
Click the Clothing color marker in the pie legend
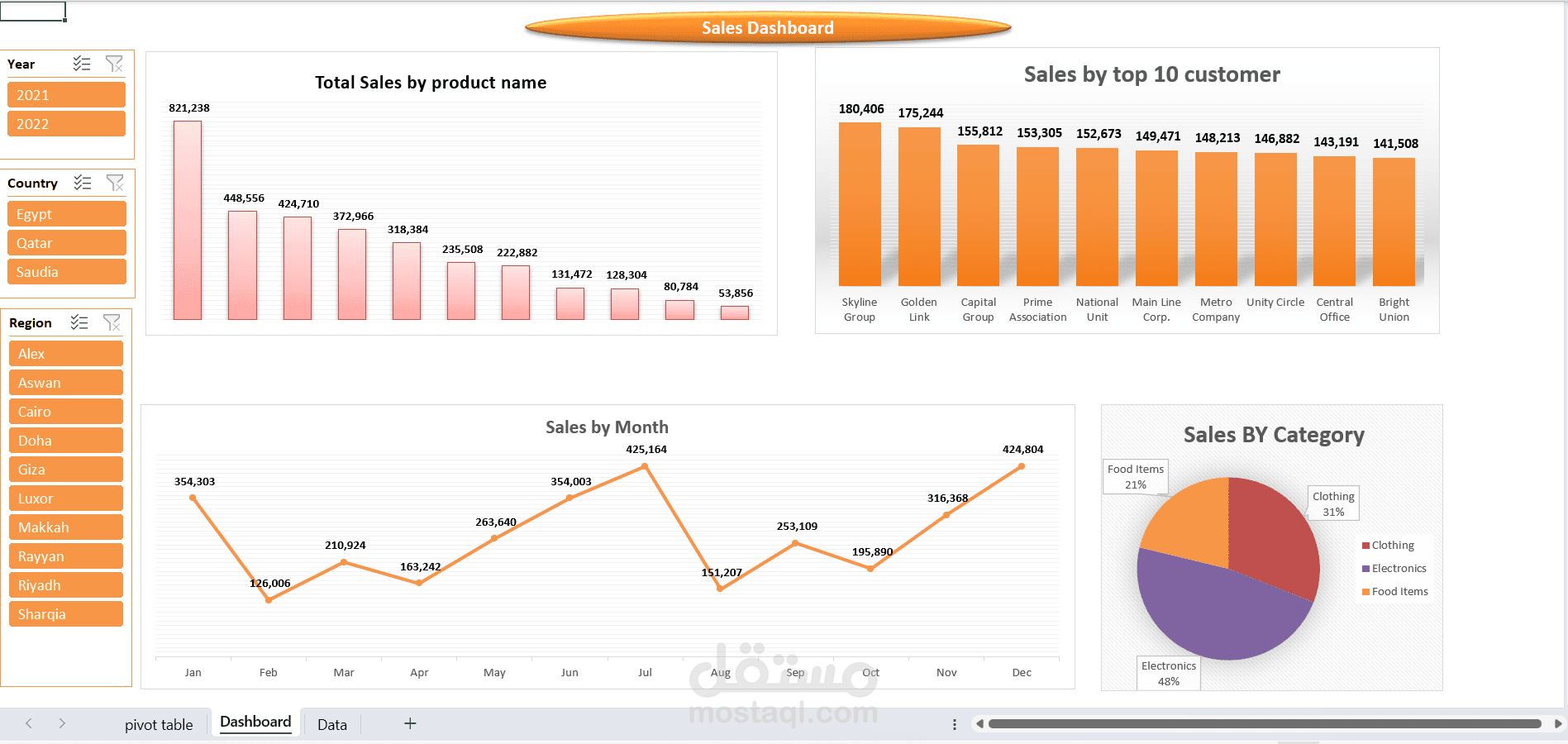1367,545
